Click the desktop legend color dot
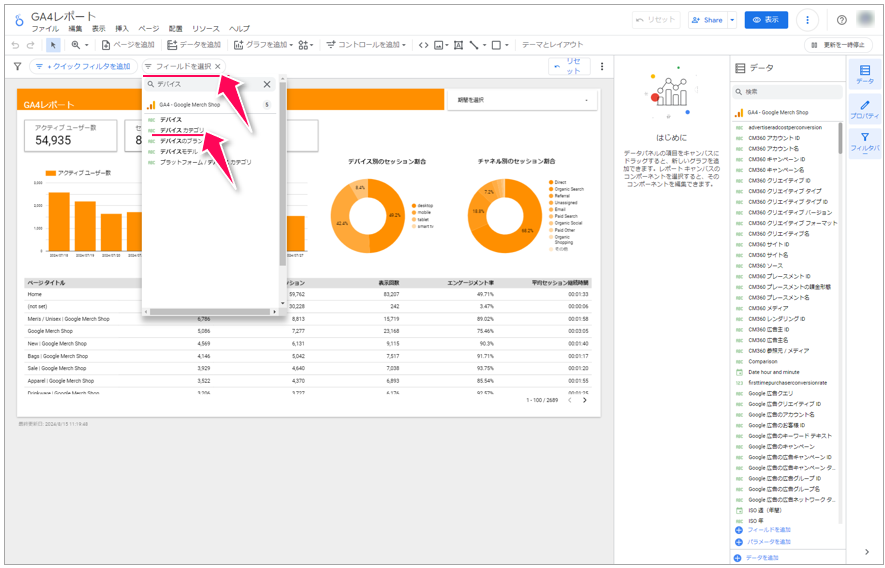 pyautogui.click(x=414, y=206)
